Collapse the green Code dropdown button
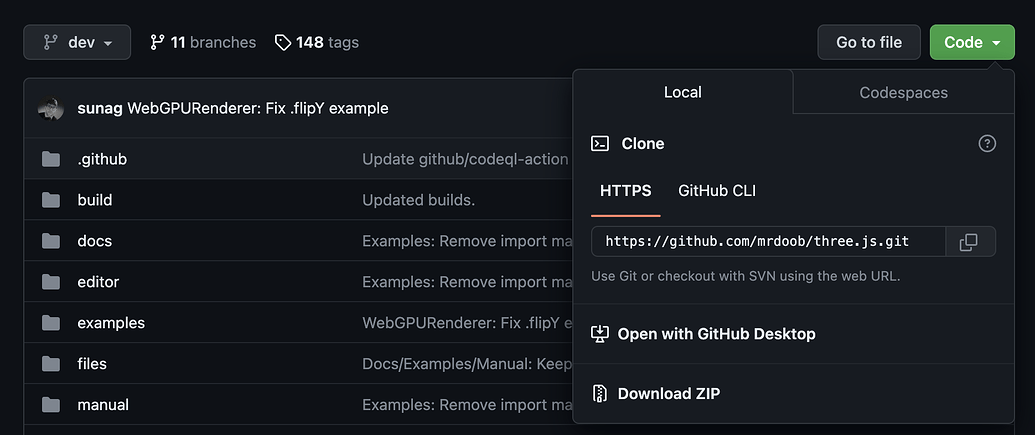Viewport: 1035px width, 435px height. tap(972, 42)
